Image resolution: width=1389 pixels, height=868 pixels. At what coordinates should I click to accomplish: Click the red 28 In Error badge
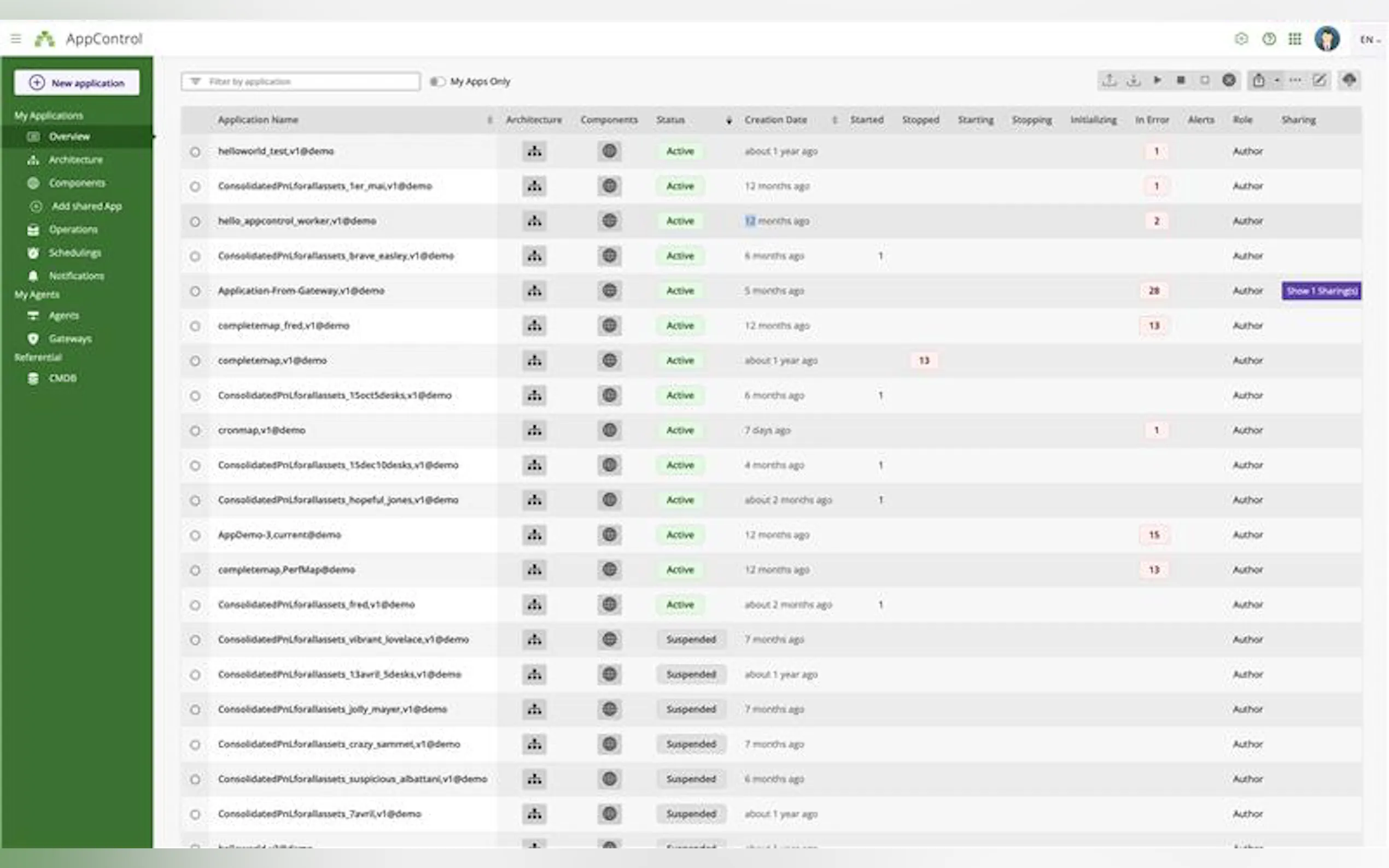1154,291
